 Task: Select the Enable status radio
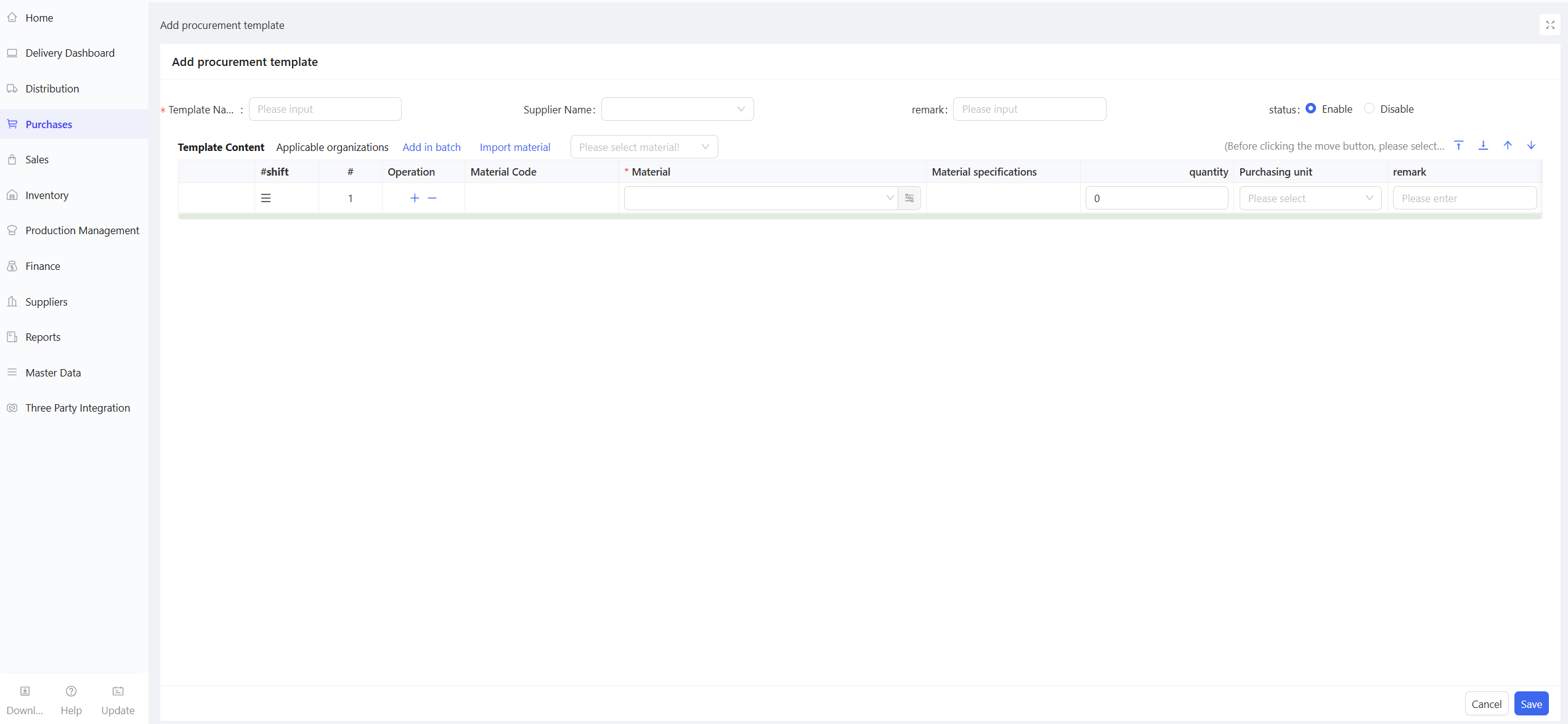[x=1311, y=108]
